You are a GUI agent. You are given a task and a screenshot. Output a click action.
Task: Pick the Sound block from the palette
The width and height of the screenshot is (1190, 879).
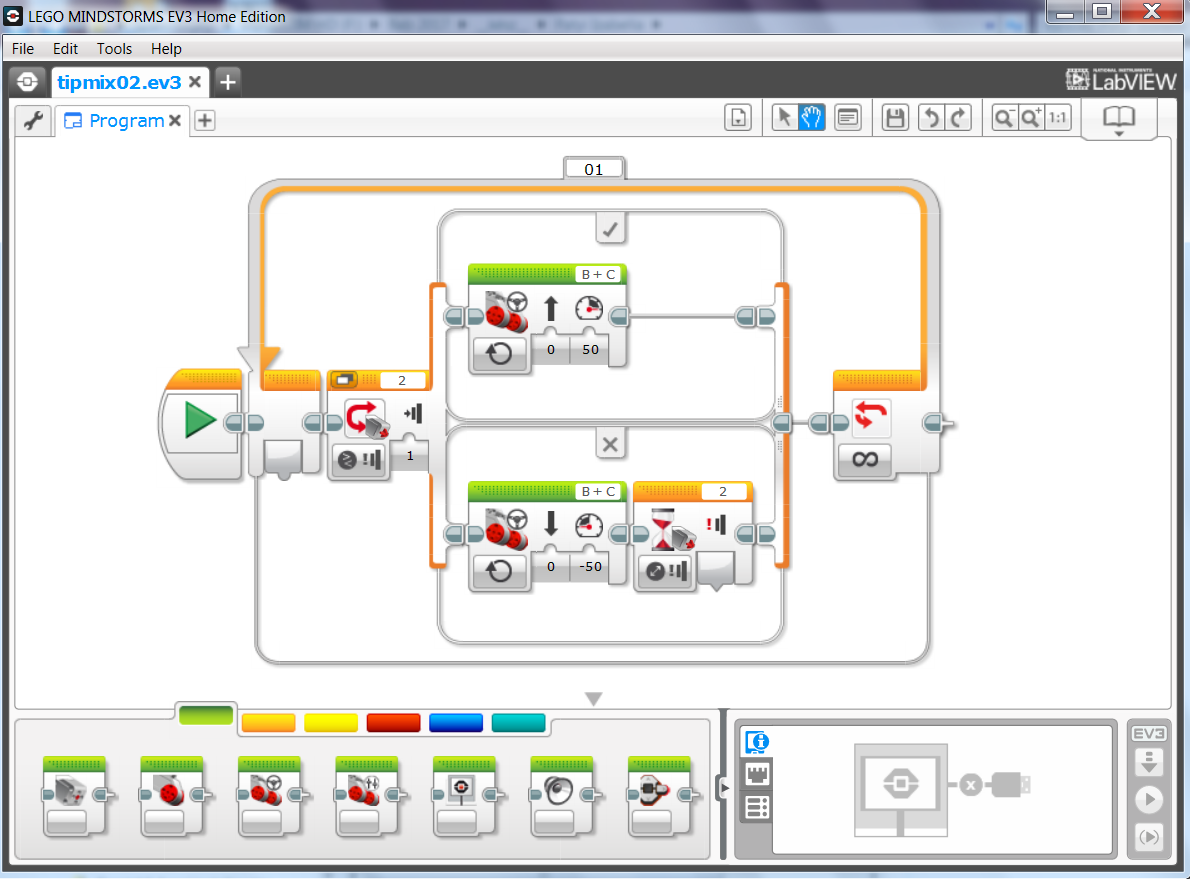[x=561, y=796]
